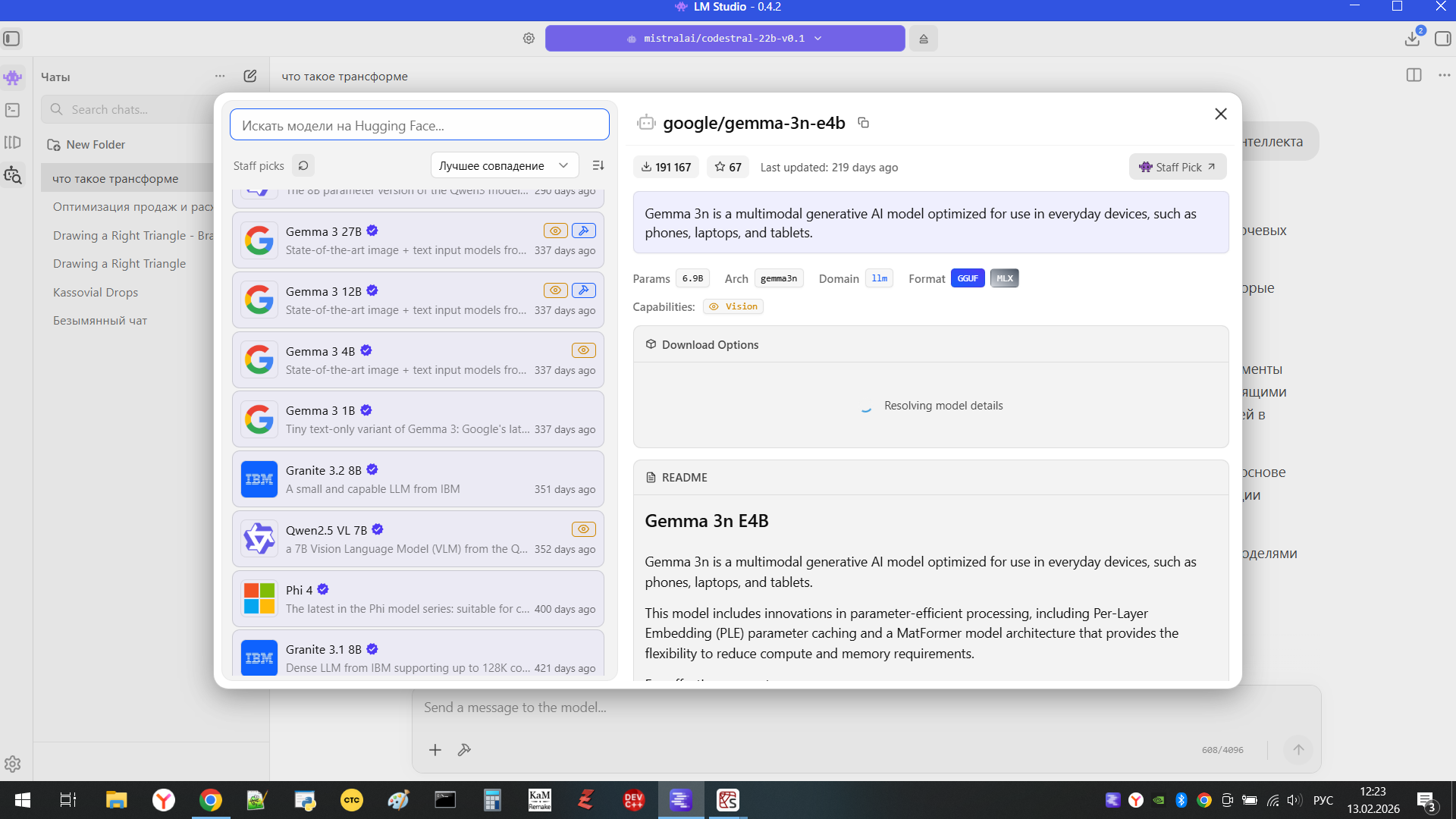Refresh the Staff picks list
Screen dimensions: 1456x819
pyautogui.click(x=303, y=165)
